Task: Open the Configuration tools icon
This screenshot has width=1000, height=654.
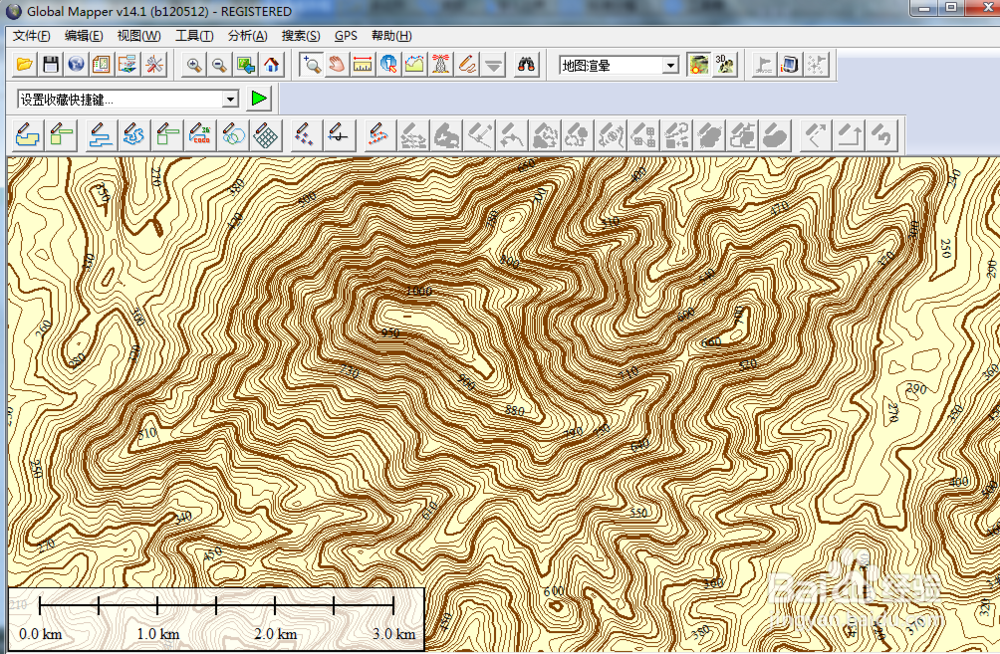Action: pos(154,65)
